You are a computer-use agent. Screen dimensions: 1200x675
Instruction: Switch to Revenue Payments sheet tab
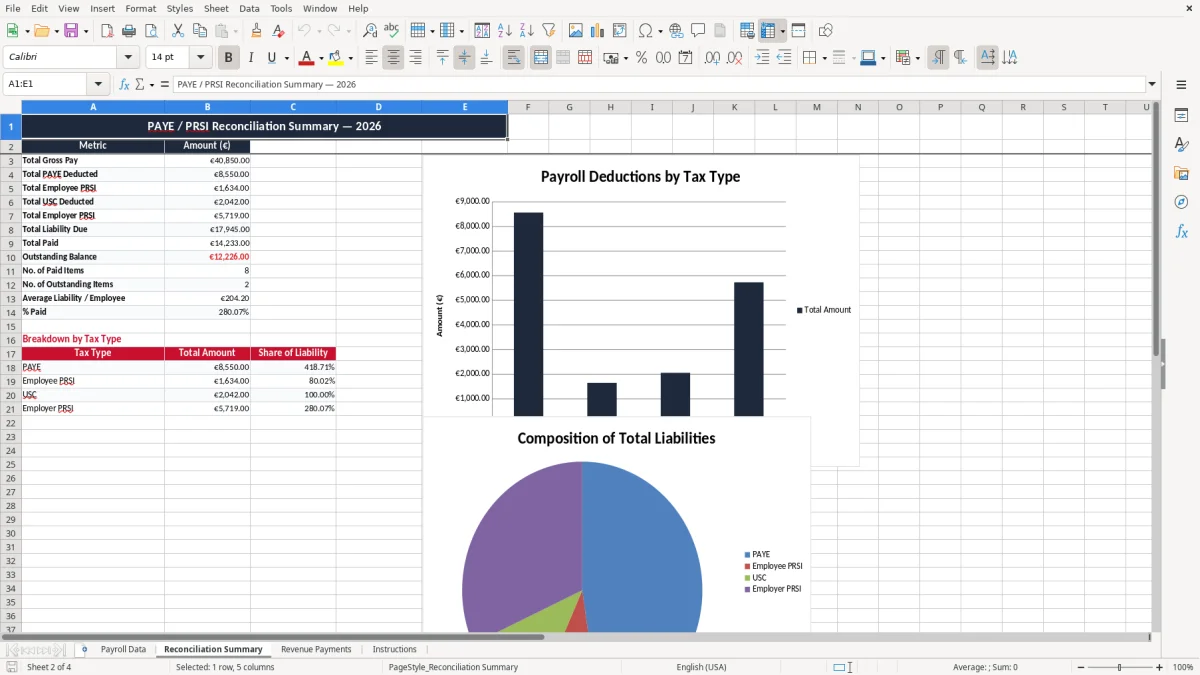tap(316, 649)
